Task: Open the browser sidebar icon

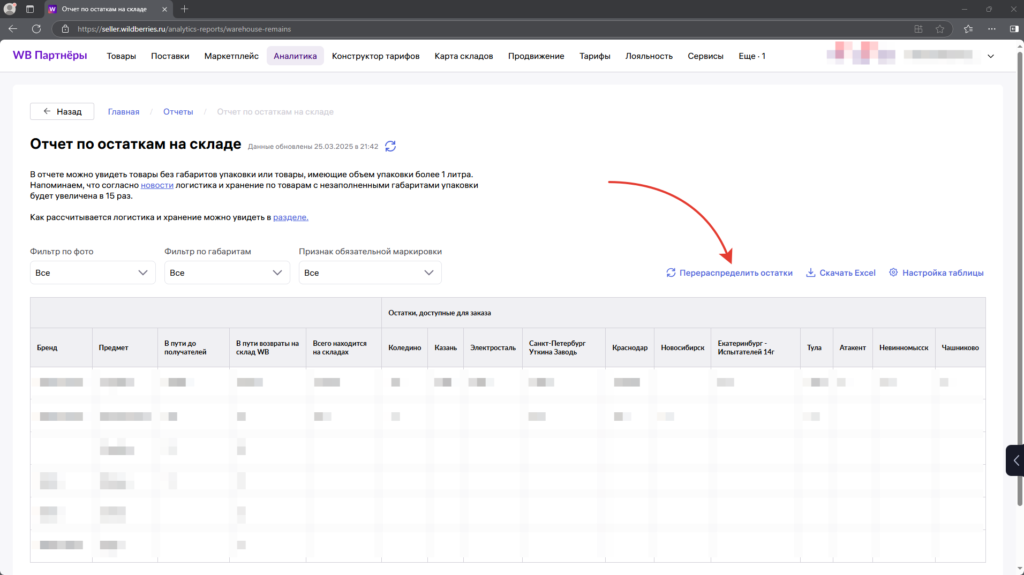Action: coord(1014,29)
